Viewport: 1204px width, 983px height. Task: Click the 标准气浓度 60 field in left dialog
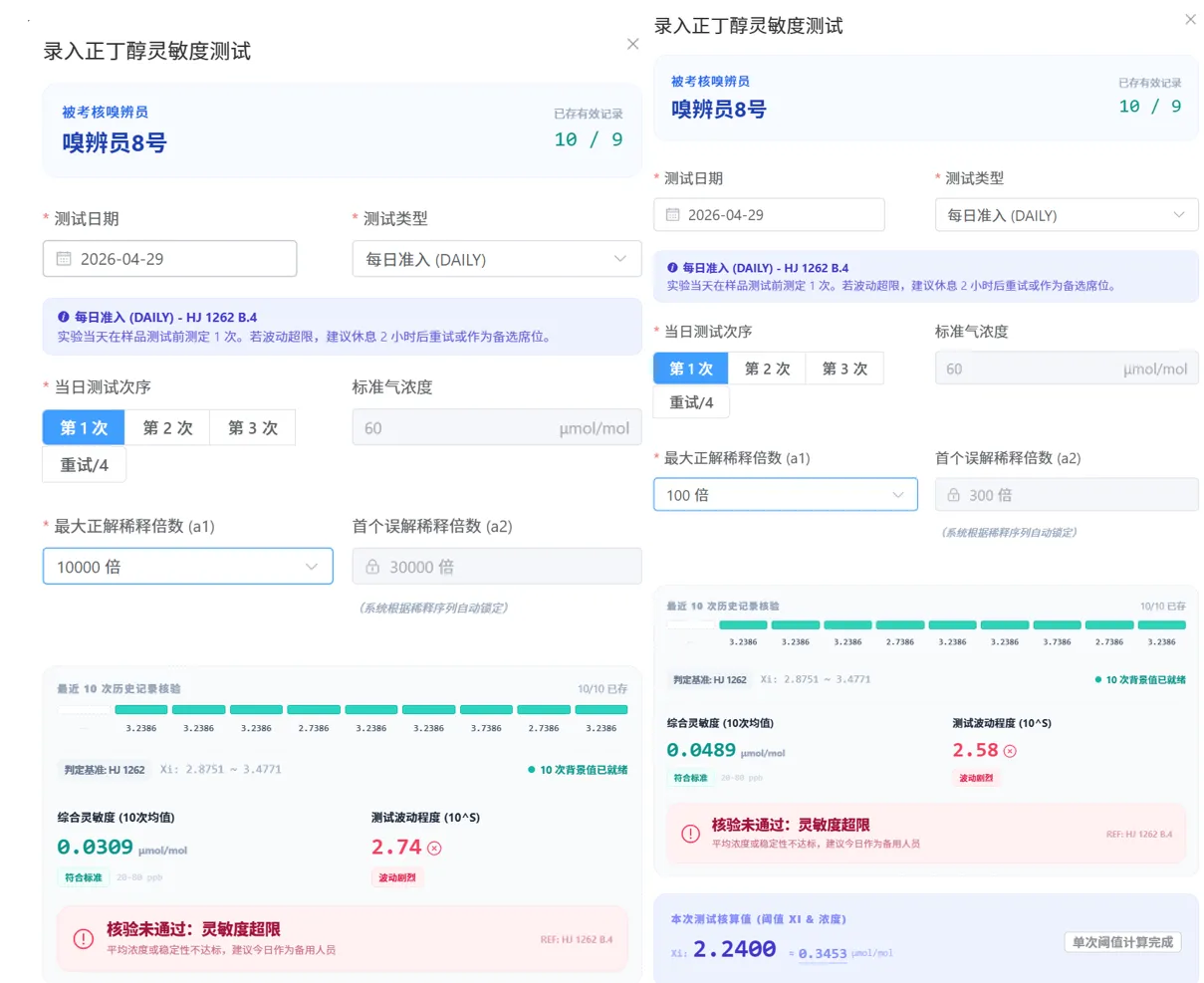[497, 428]
